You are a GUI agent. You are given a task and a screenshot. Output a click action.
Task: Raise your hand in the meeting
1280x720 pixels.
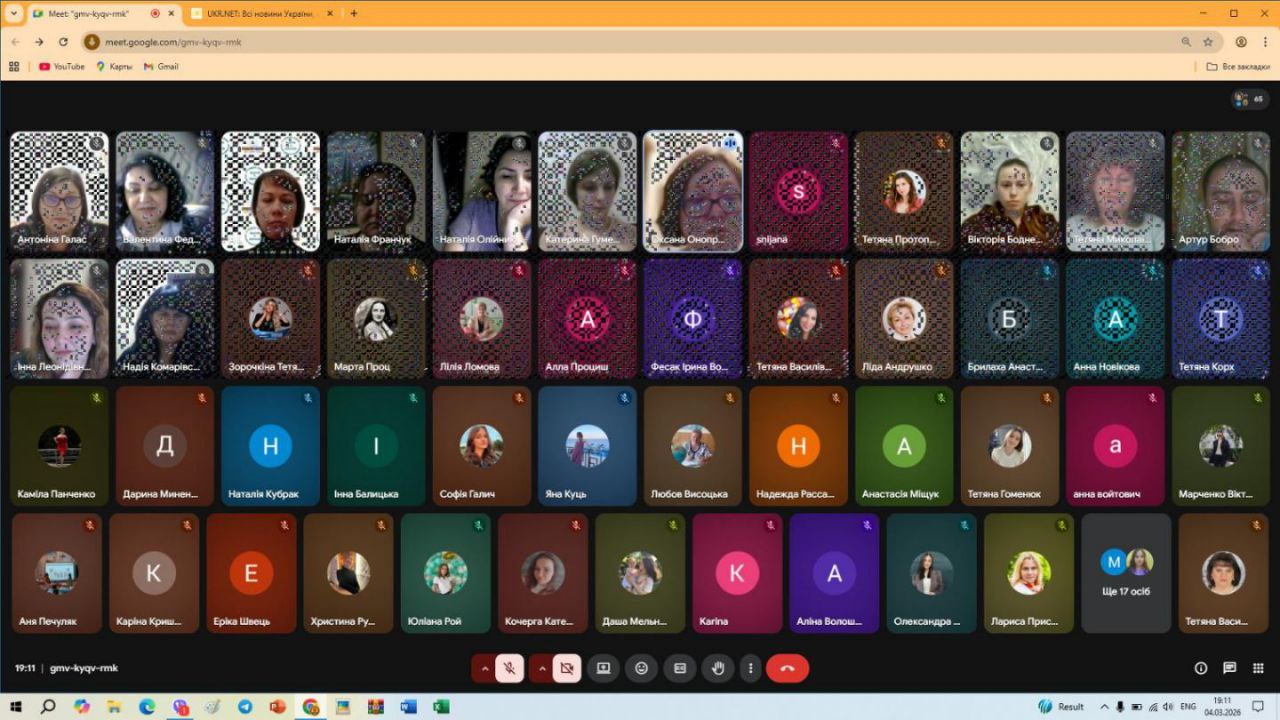click(x=718, y=669)
